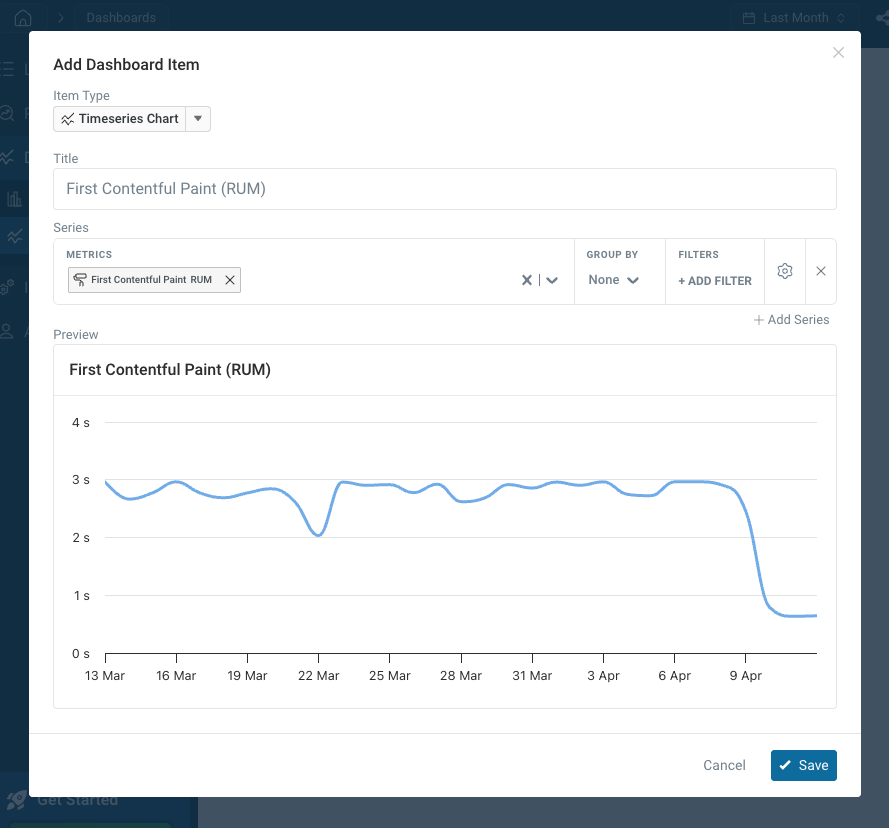Open the series settings gear icon

pyautogui.click(x=785, y=271)
